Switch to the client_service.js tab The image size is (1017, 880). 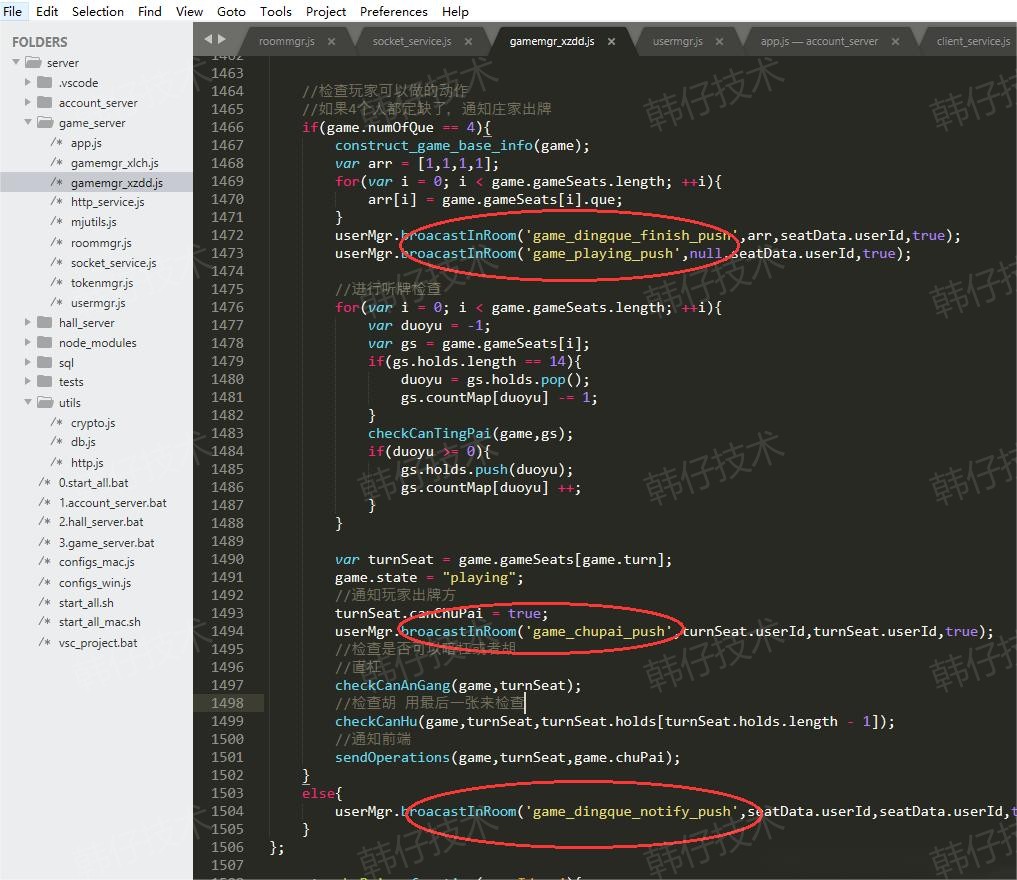pos(973,41)
